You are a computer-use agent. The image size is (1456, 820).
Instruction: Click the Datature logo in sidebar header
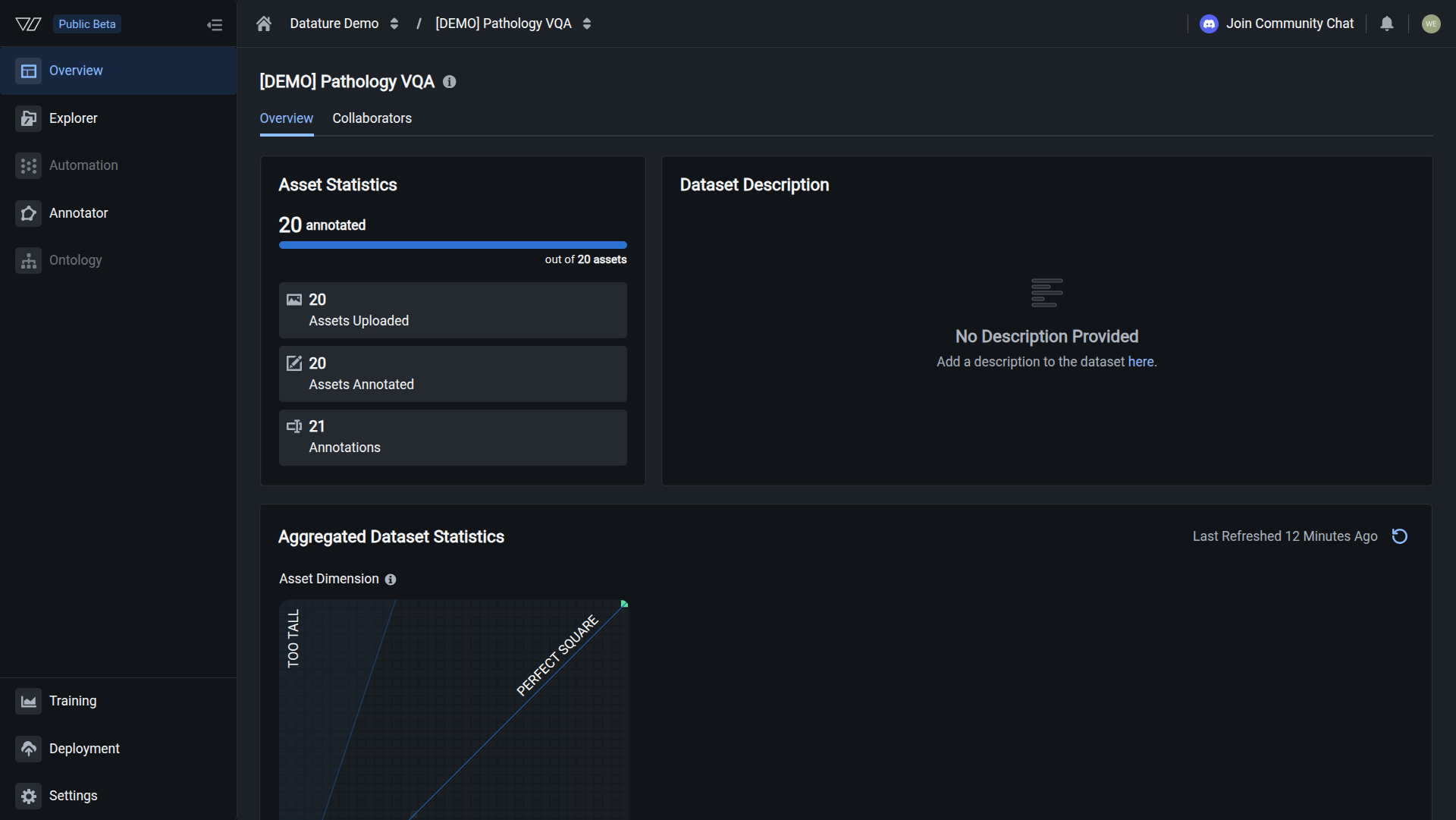coord(28,24)
